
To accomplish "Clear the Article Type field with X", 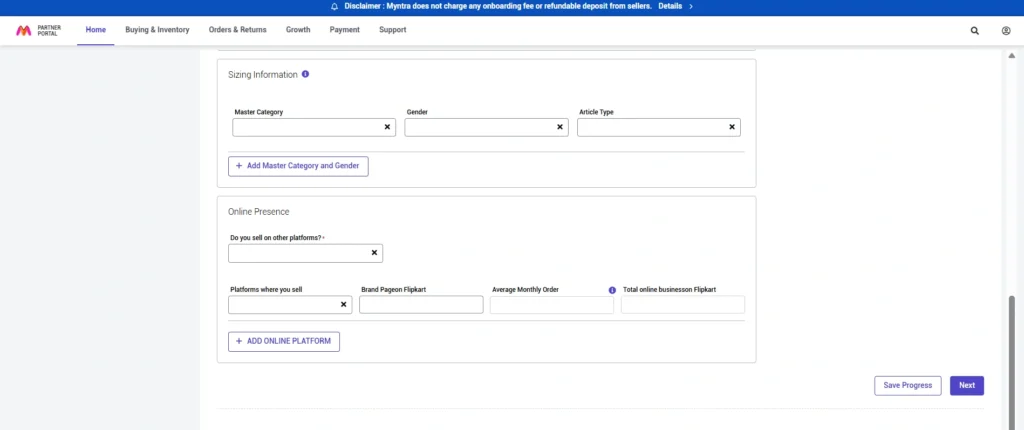I will (x=732, y=128).
